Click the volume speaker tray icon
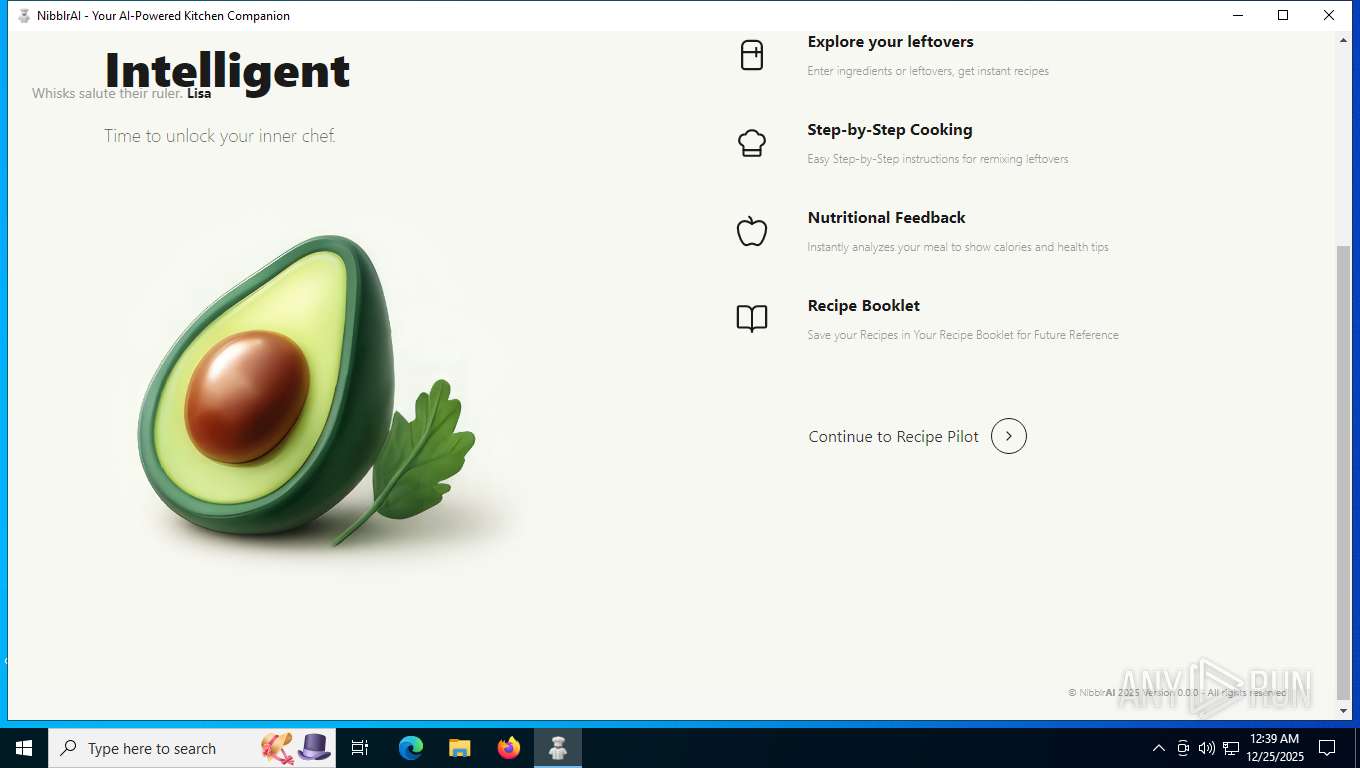This screenshot has height=768, width=1360. click(1207, 748)
